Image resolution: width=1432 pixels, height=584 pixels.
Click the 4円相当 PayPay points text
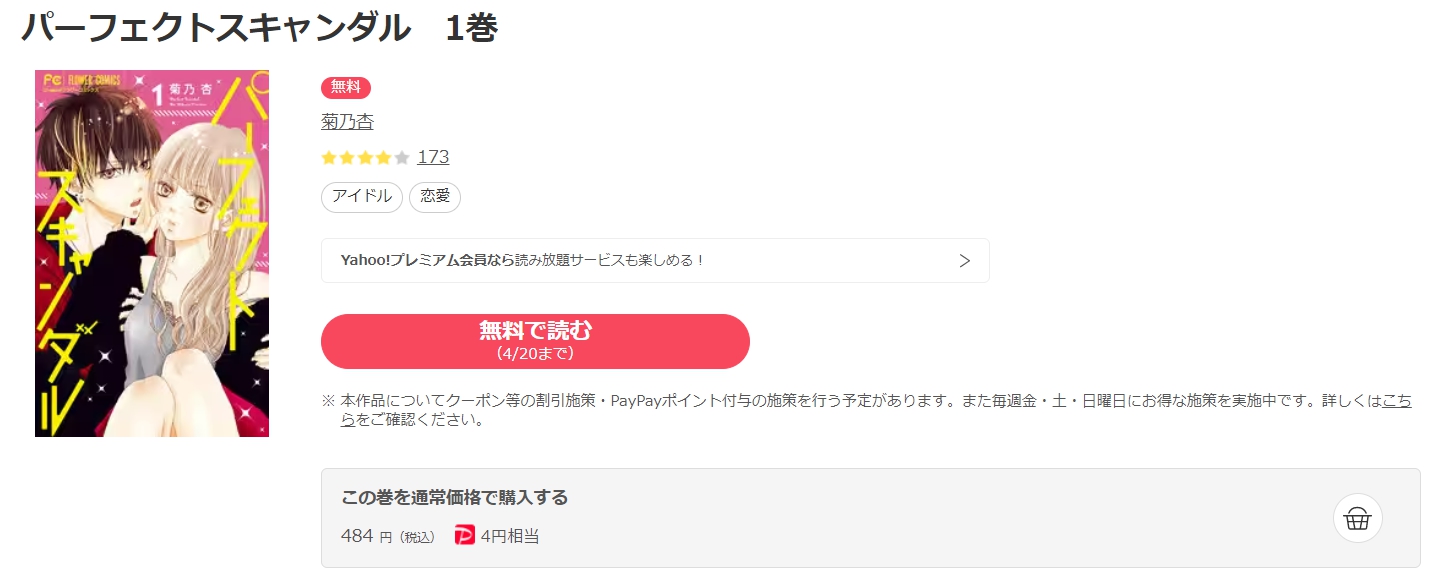pyautogui.click(x=510, y=536)
